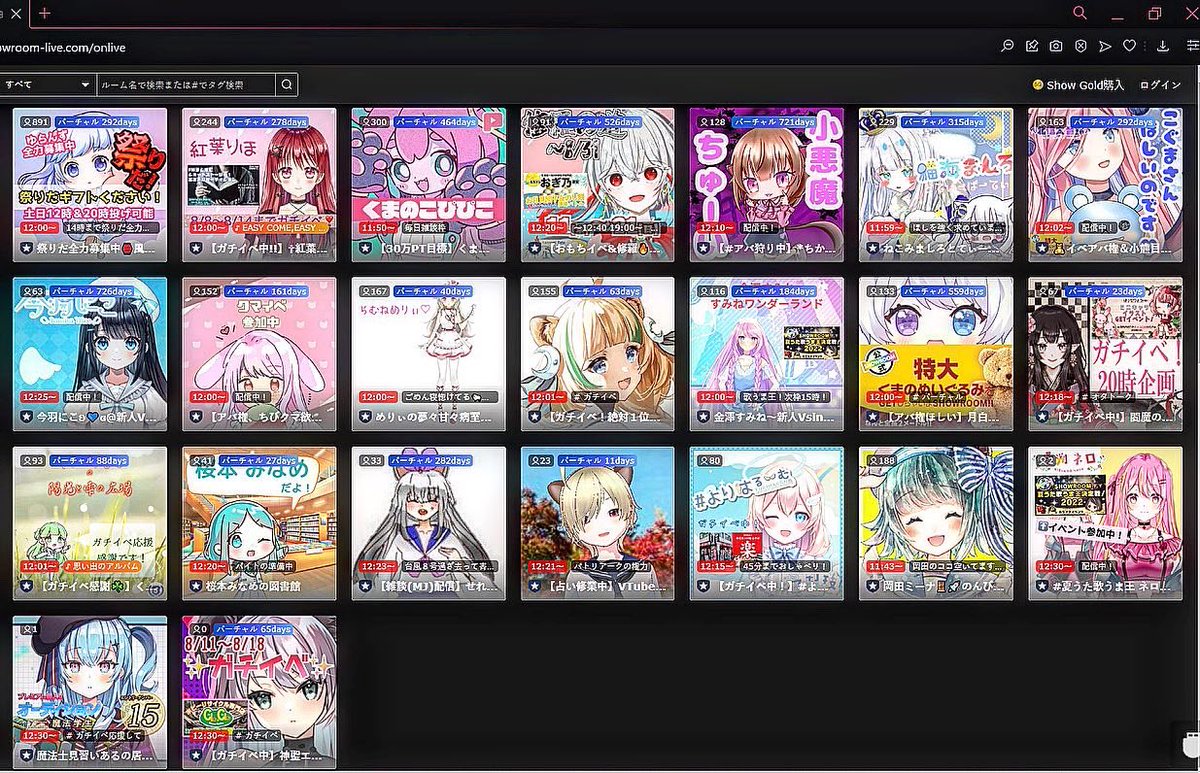Click 【アバ権ほしい】月白 room title
Screen dimensions: 1200x773
(x=944, y=417)
